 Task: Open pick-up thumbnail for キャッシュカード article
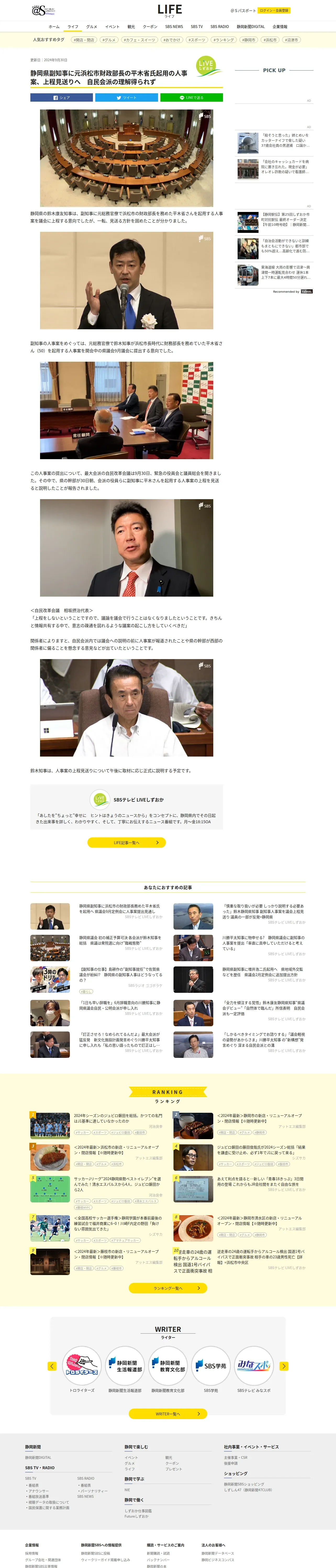tap(248, 169)
